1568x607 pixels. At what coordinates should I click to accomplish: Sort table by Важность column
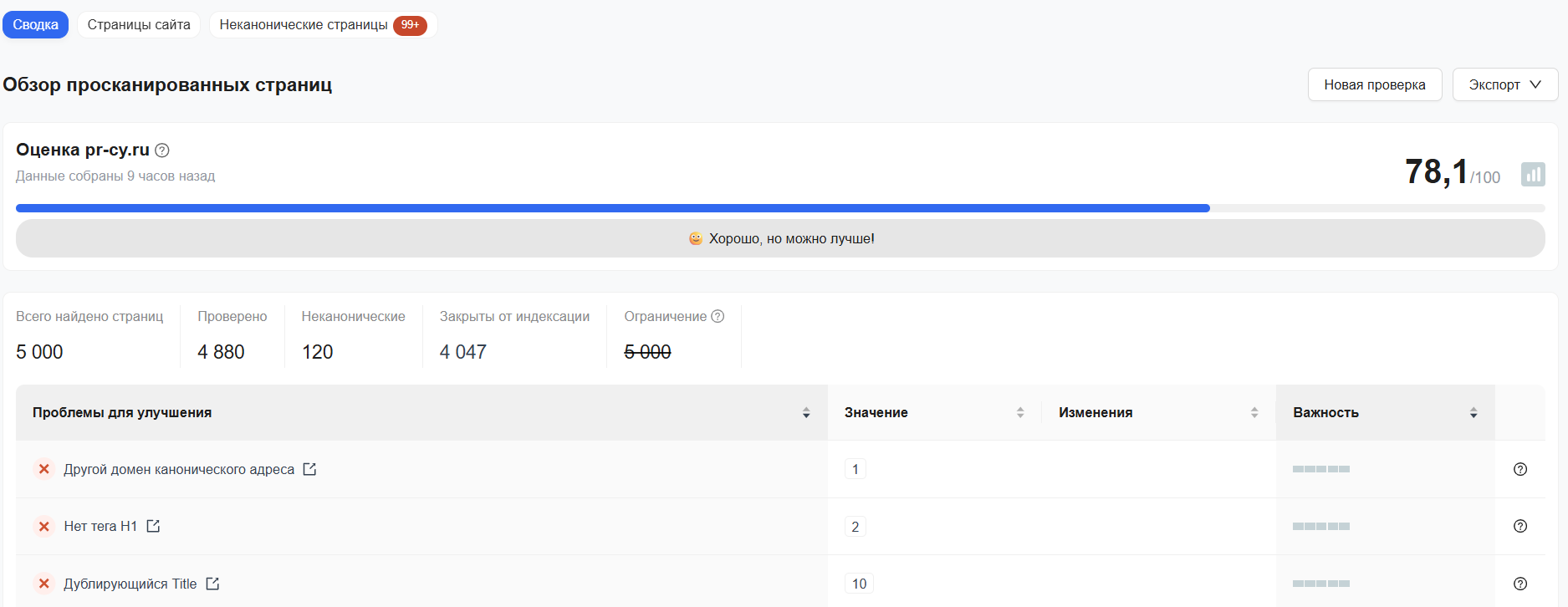pos(1473,413)
